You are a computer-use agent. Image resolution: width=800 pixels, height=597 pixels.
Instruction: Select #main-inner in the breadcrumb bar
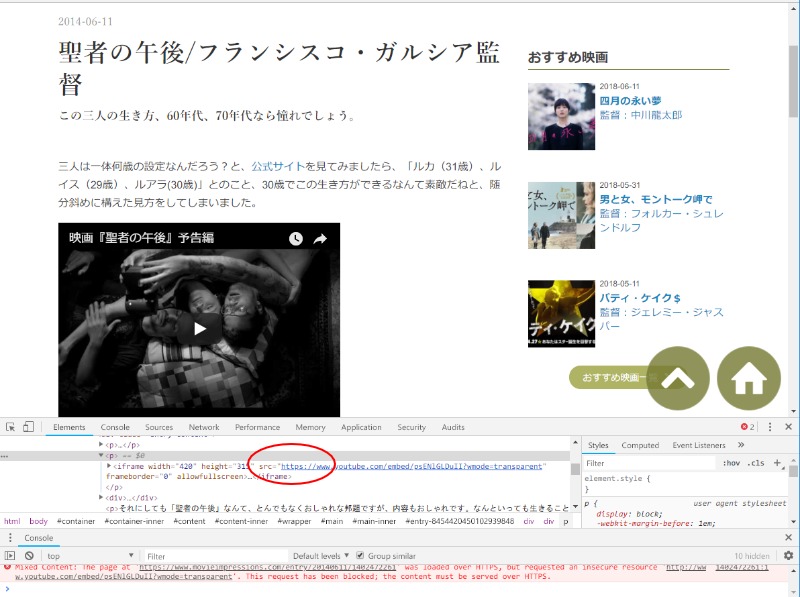(x=374, y=521)
